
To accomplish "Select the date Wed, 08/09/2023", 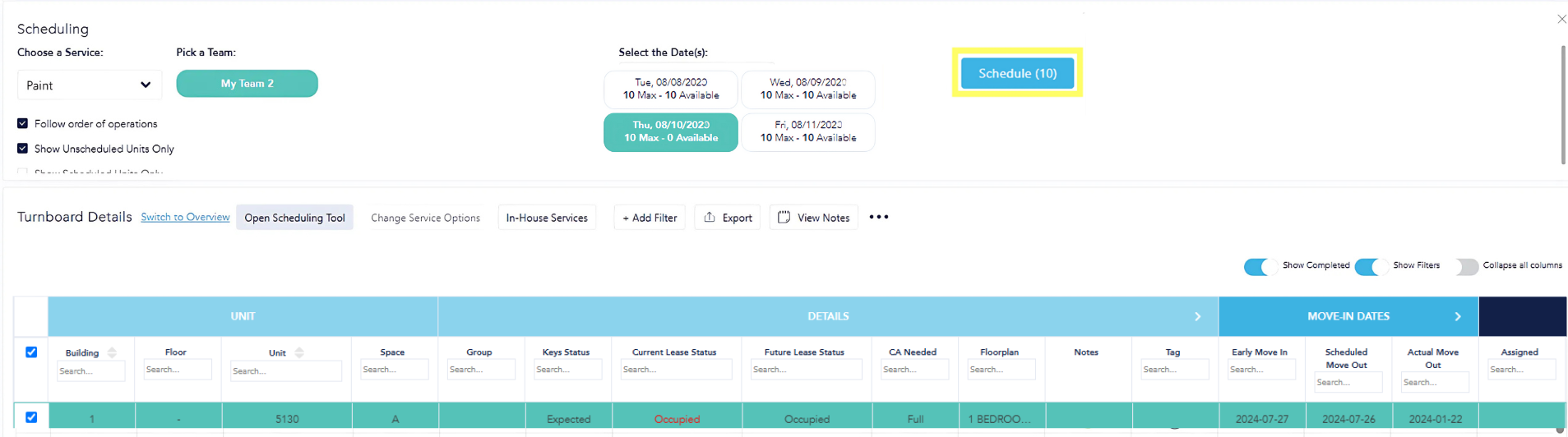I will 807,89.
